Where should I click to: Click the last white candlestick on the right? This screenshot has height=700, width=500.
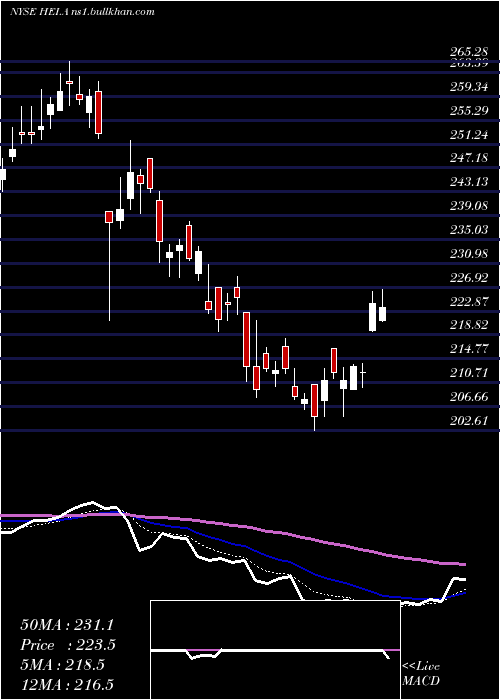(382, 314)
